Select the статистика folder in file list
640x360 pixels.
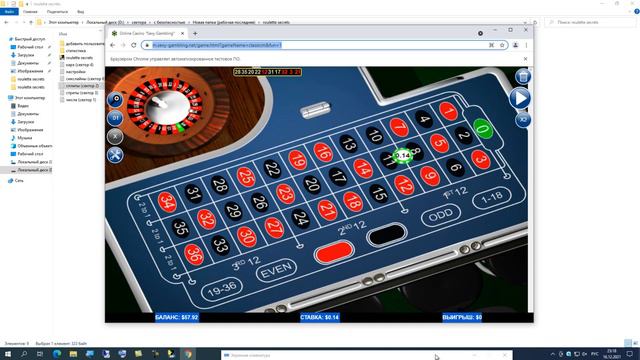[76, 51]
